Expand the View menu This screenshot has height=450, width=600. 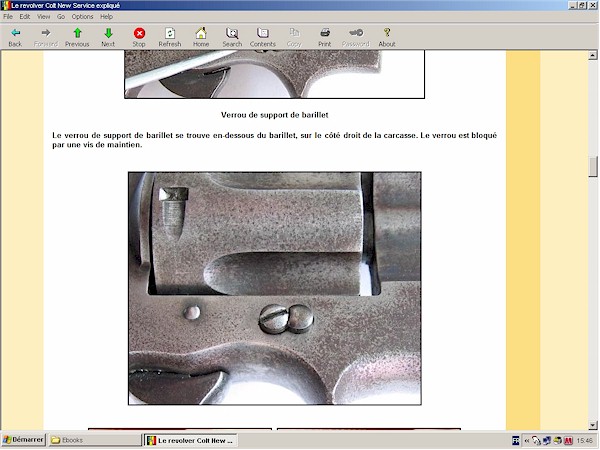pyautogui.click(x=43, y=17)
